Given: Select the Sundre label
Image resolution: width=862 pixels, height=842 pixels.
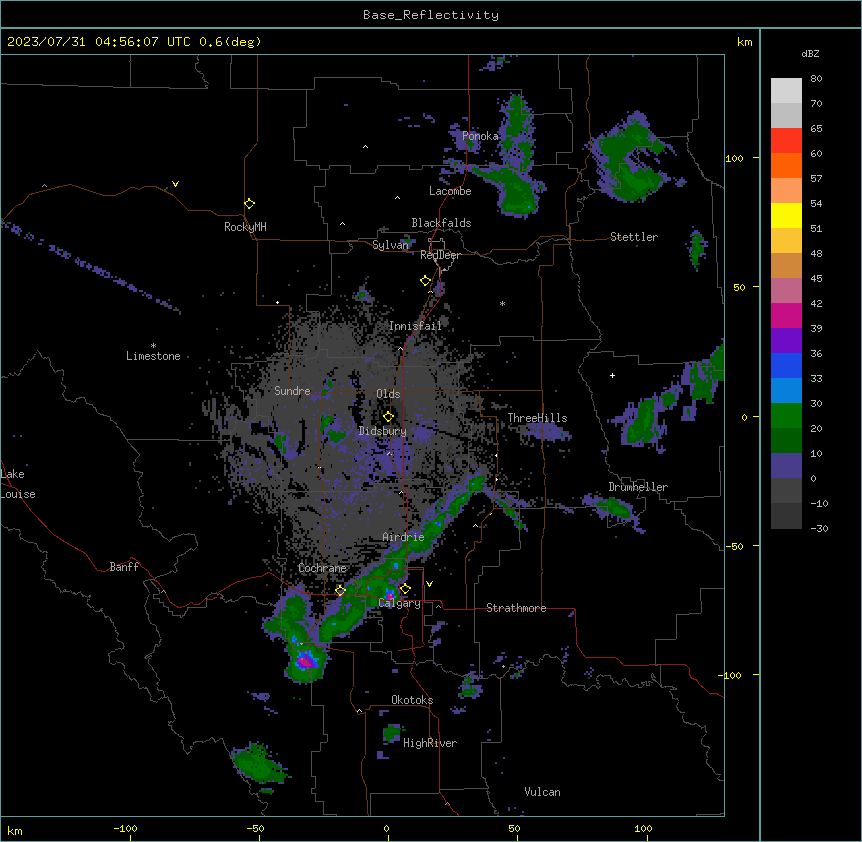Looking at the screenshot, I should [x=292, y=391].
